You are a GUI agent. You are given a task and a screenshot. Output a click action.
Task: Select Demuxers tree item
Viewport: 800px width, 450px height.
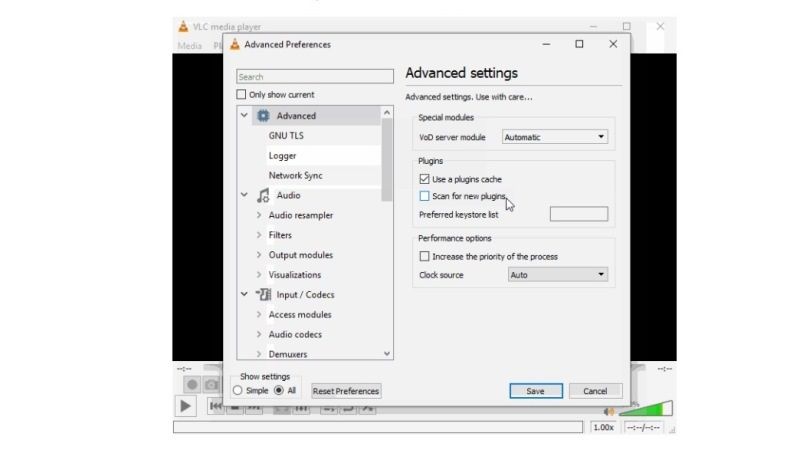(288, 354)
